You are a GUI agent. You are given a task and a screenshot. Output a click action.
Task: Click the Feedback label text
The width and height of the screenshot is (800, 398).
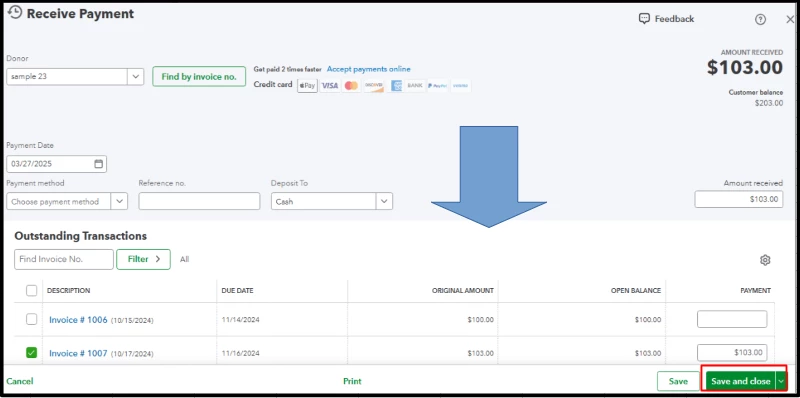coord(674,19)
